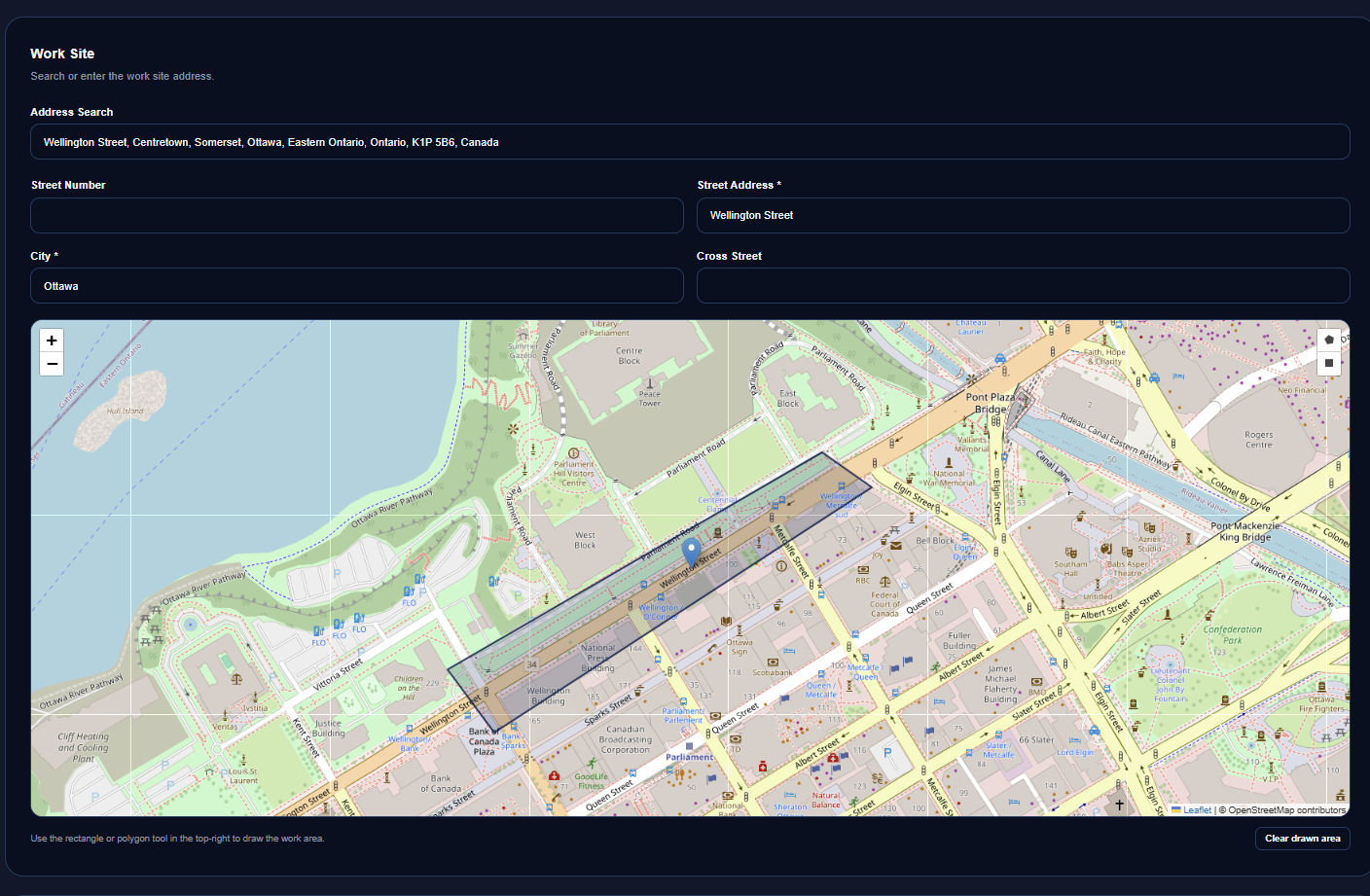Click the Parliament Hill Visitors Centre label
Image resolution: width=1370 pixels, height=896 pixels.
574,473
